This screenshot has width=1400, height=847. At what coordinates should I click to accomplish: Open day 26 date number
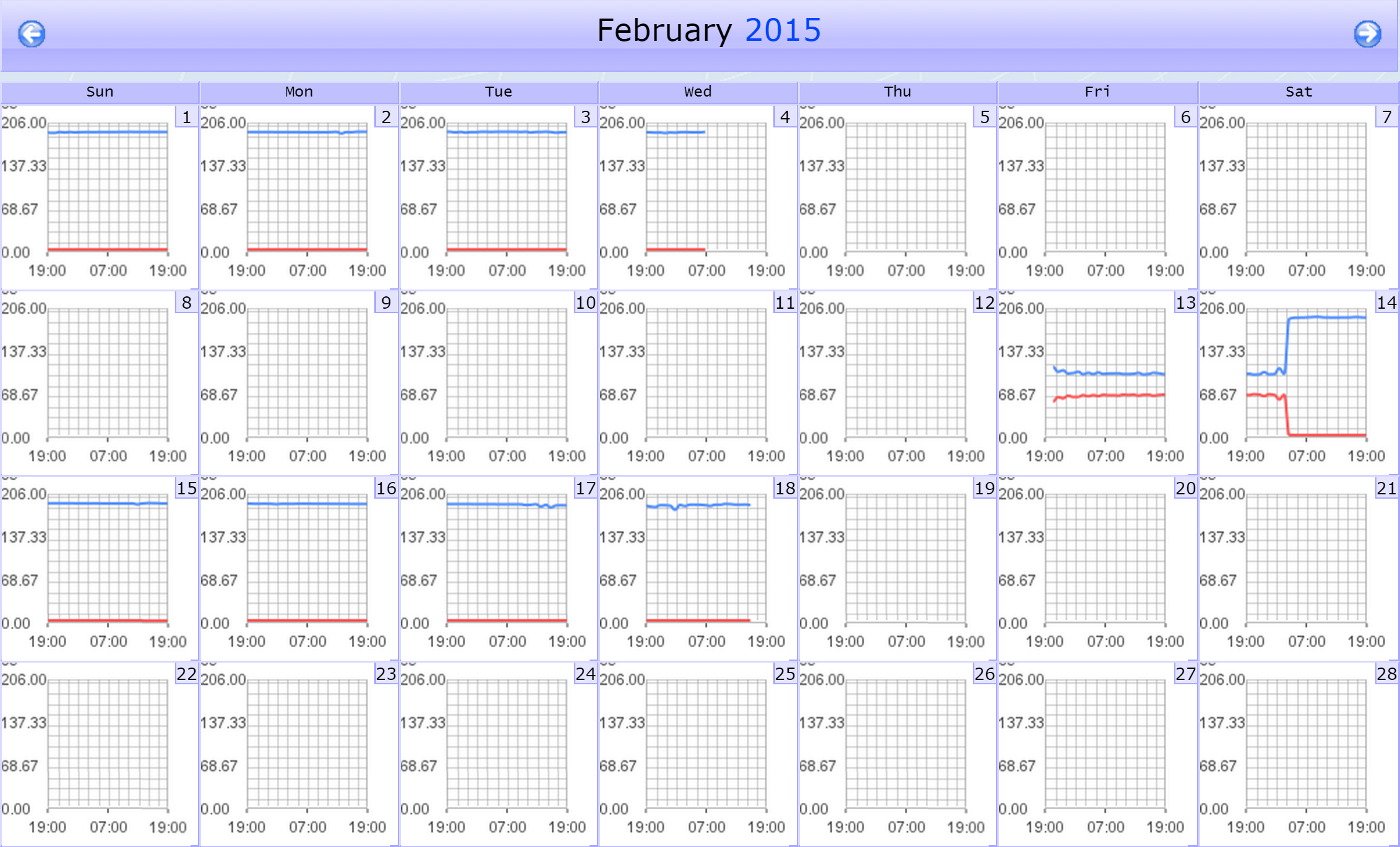[x=985, y=674]
